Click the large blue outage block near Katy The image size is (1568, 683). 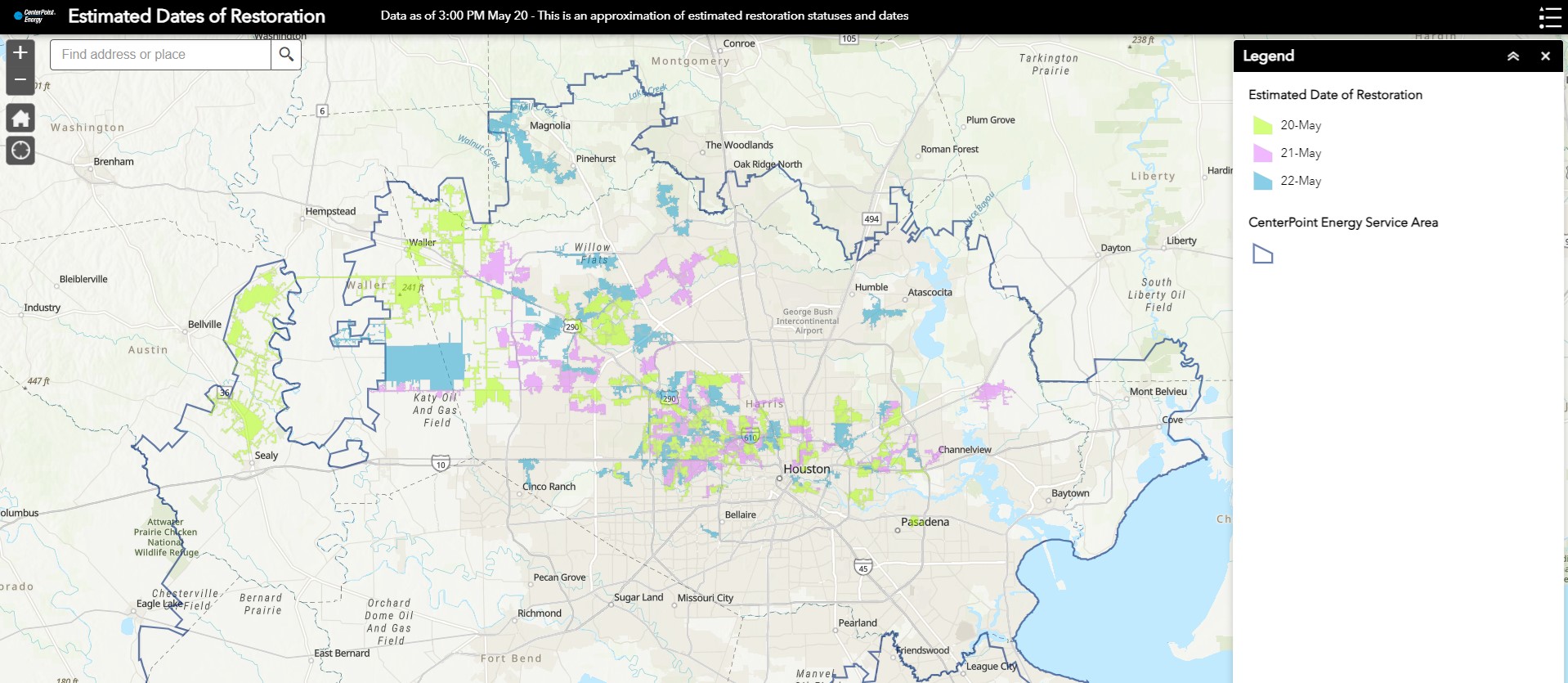click(424, 365)
